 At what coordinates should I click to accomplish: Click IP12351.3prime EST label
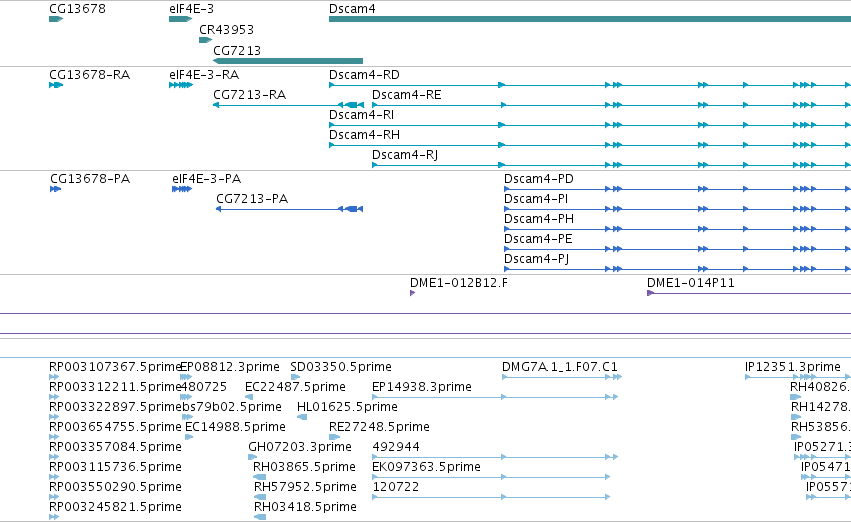point(793,367)
